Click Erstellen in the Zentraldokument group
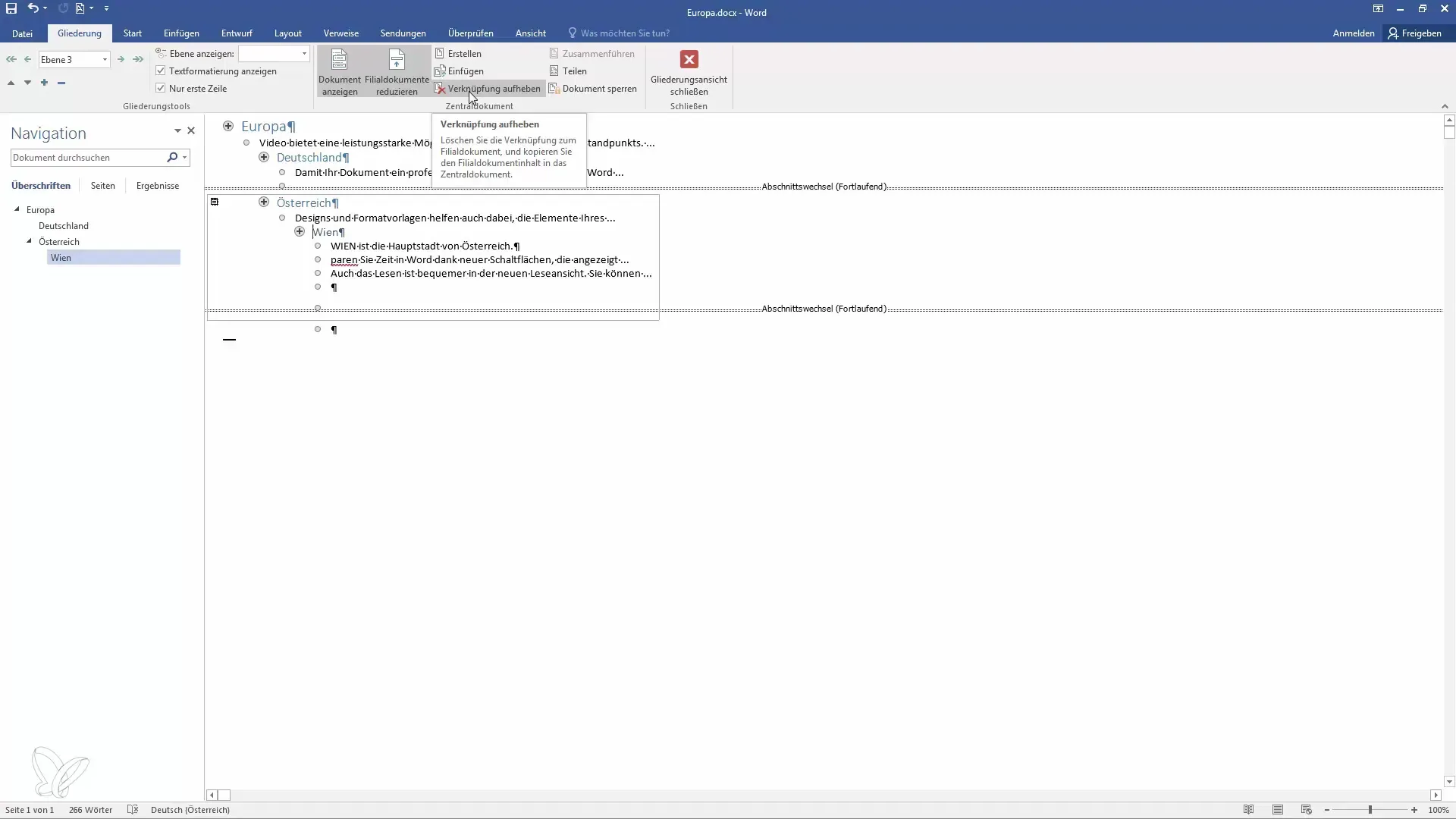The width and height of the screenshot is (1456, 819). pyautogui.click(x=458, y=54)
